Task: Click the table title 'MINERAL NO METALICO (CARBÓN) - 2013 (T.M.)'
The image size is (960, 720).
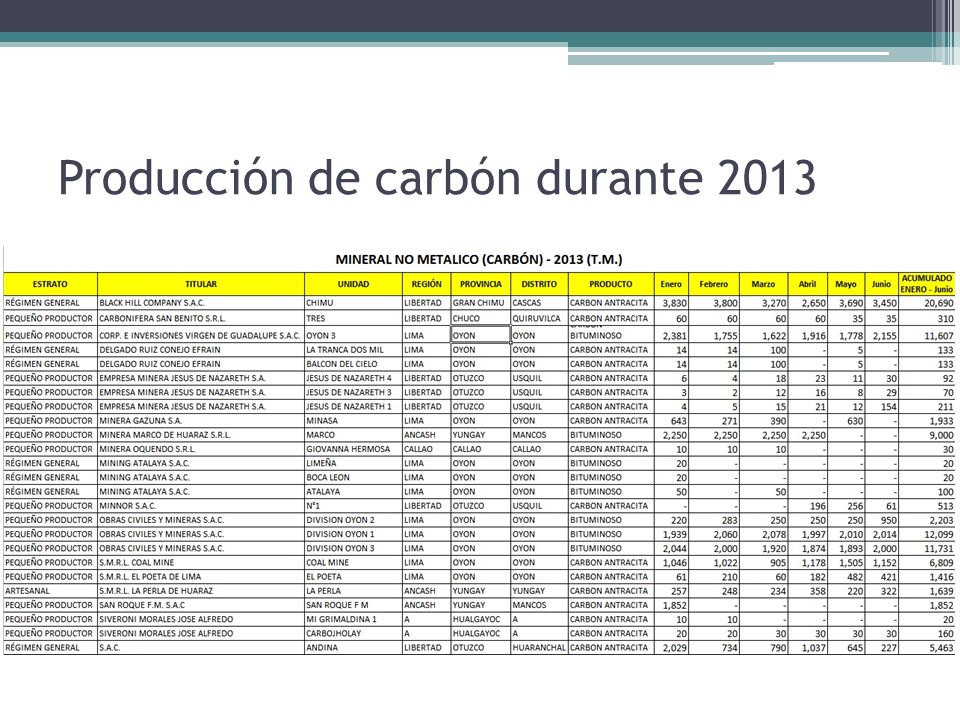Action: click(479, 260)
